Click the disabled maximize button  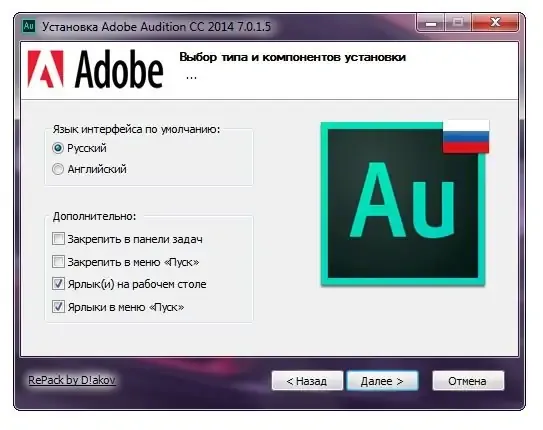coord(458,23)
